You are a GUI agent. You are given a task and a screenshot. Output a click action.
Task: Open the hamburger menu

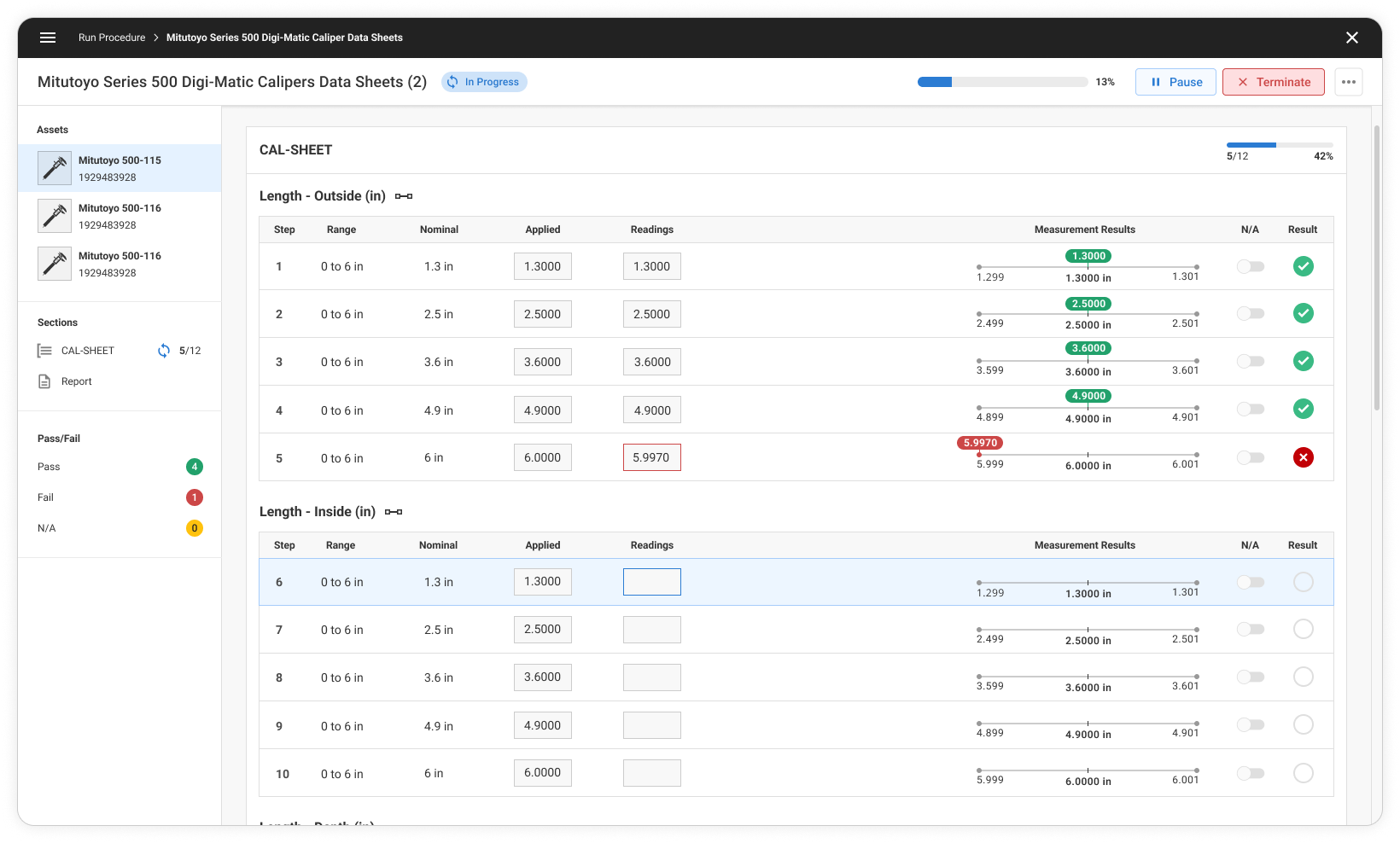(x=48, y=38)
